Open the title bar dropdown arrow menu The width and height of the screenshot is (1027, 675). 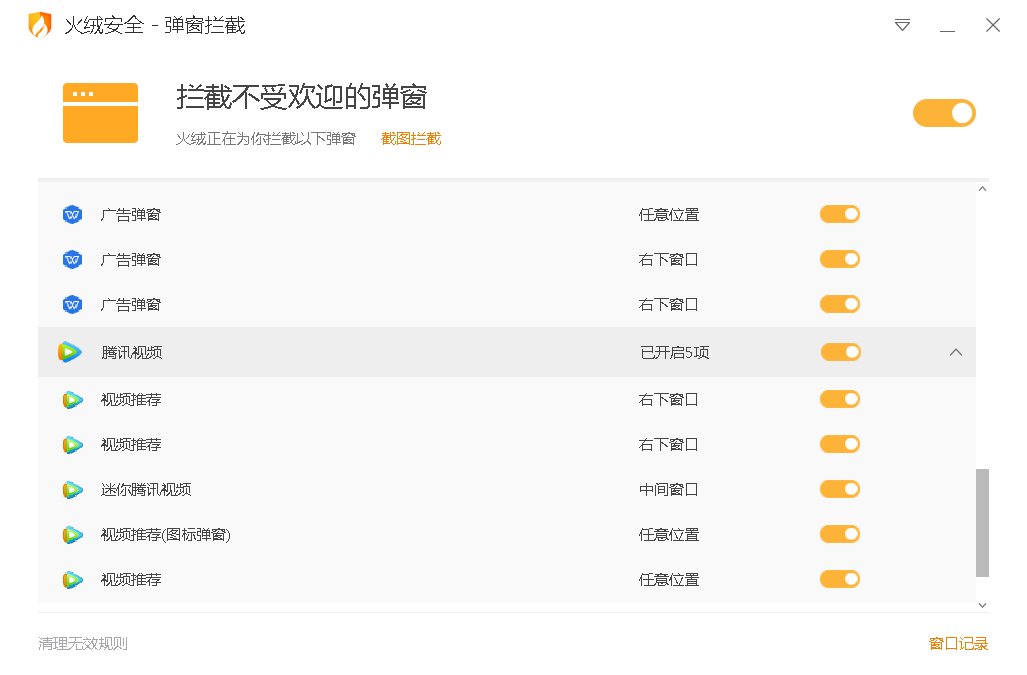pos(901,25)
